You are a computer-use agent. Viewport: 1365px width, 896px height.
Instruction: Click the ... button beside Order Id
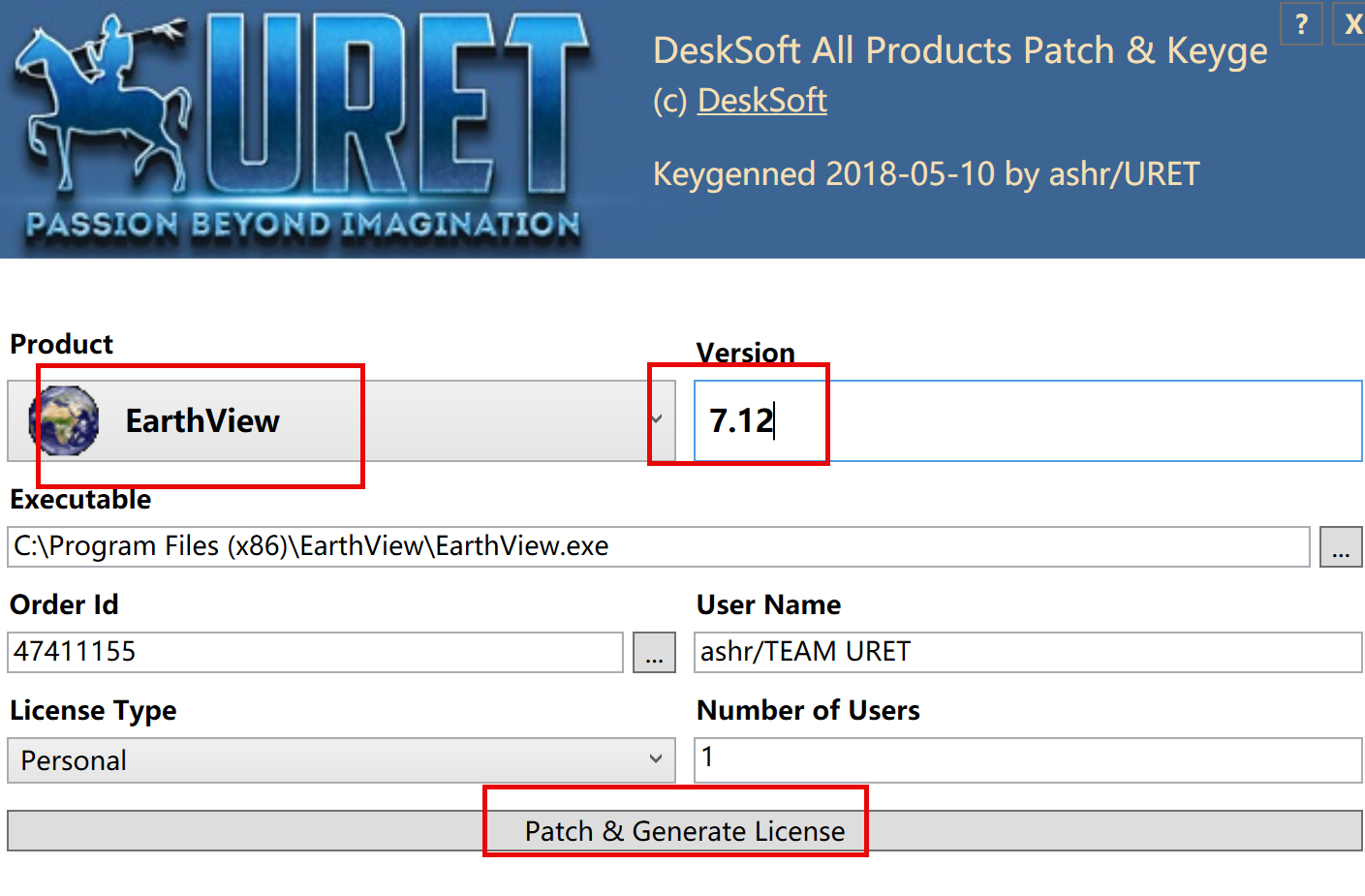(x=654, y=653)
